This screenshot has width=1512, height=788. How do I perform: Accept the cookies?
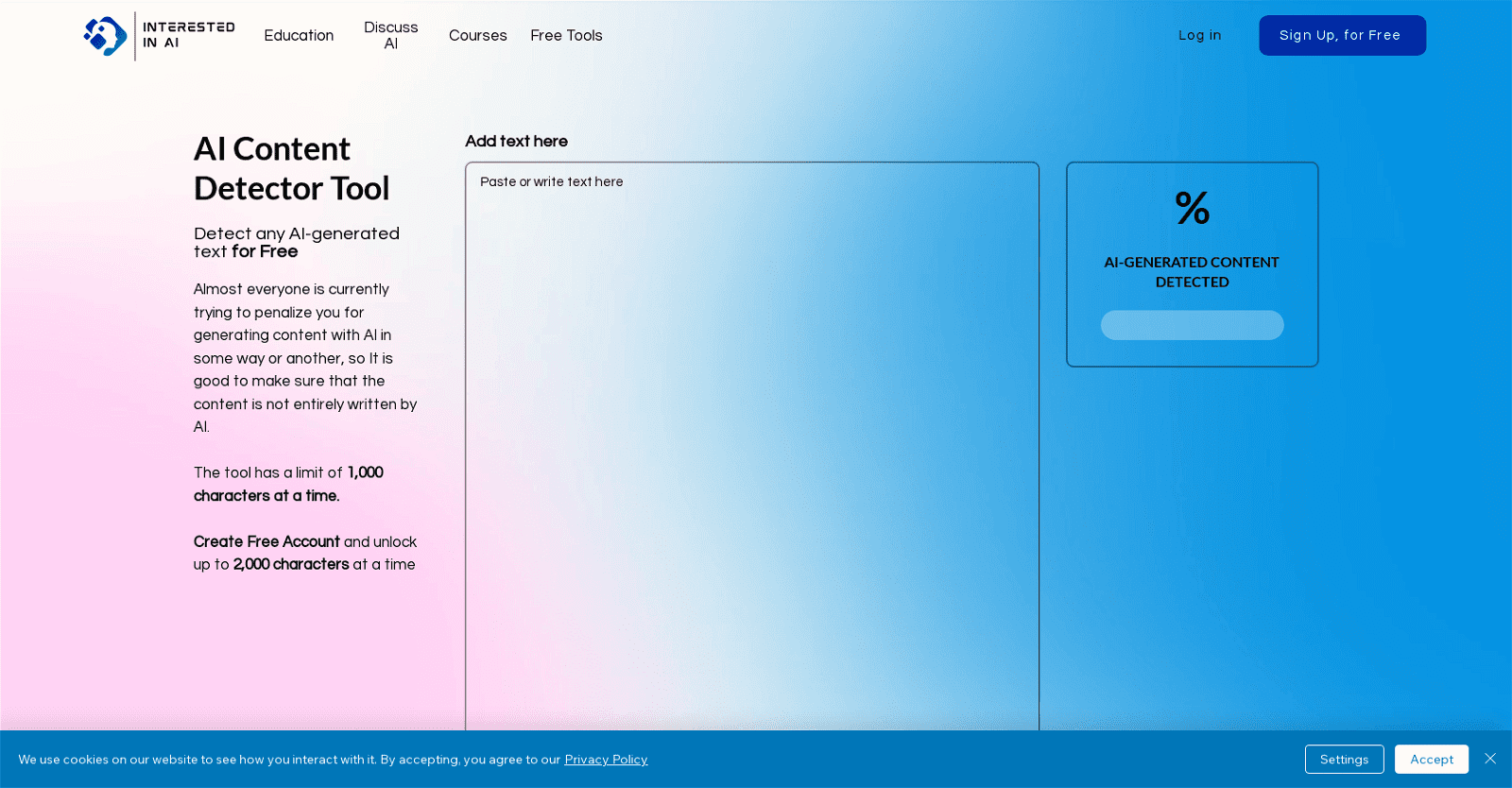pos(1431,760)
